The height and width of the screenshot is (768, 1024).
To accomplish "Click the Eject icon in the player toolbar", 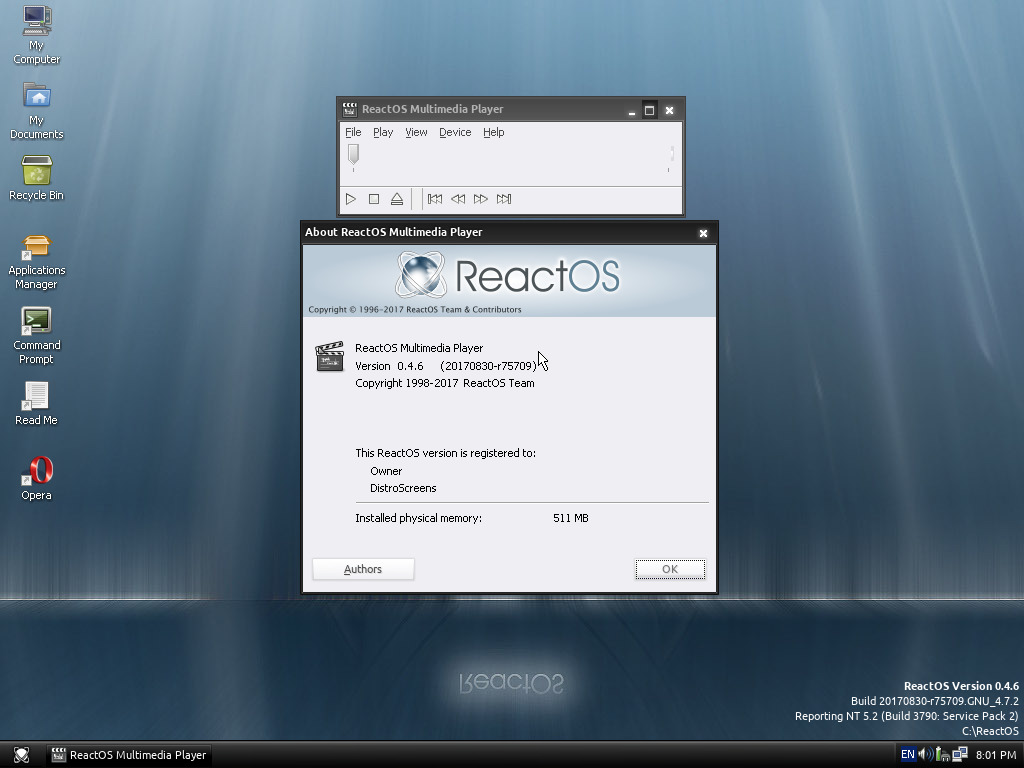I will [396, 199].
